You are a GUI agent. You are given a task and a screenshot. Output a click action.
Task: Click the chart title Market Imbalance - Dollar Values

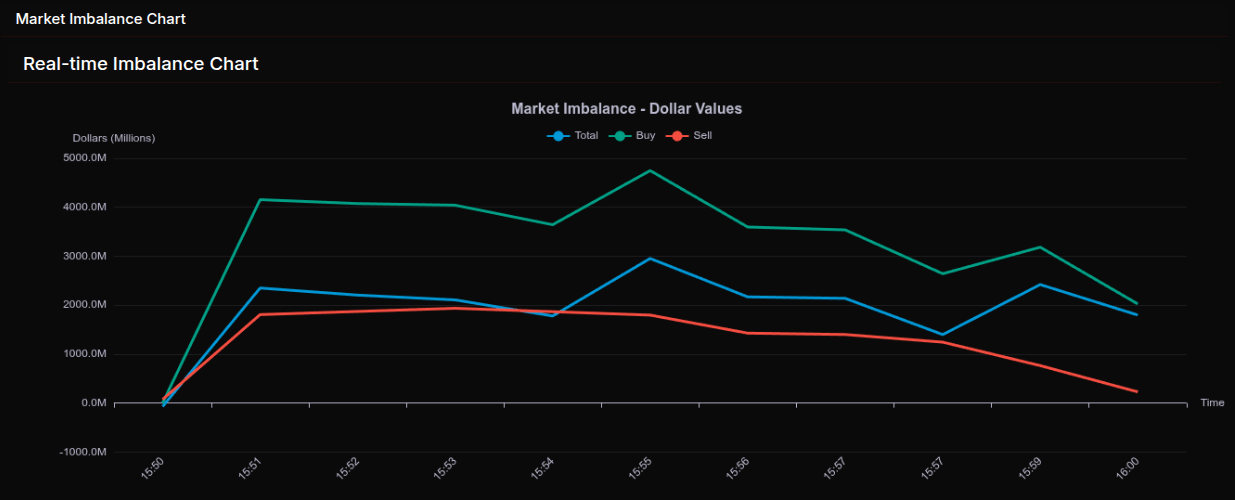(x=626, y=108)
